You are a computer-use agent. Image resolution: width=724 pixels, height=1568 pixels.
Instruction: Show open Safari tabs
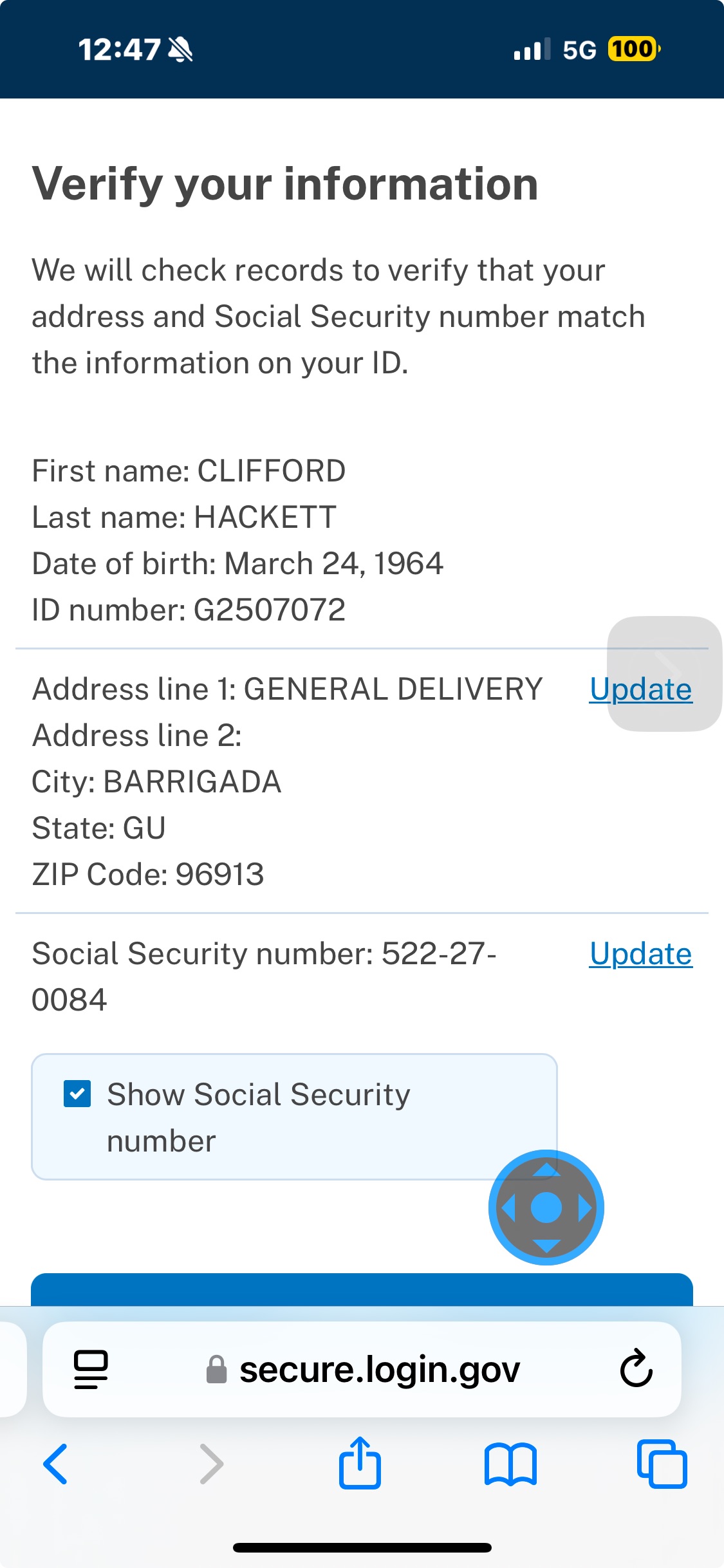pyautogui.click(x=662, y=1464)
